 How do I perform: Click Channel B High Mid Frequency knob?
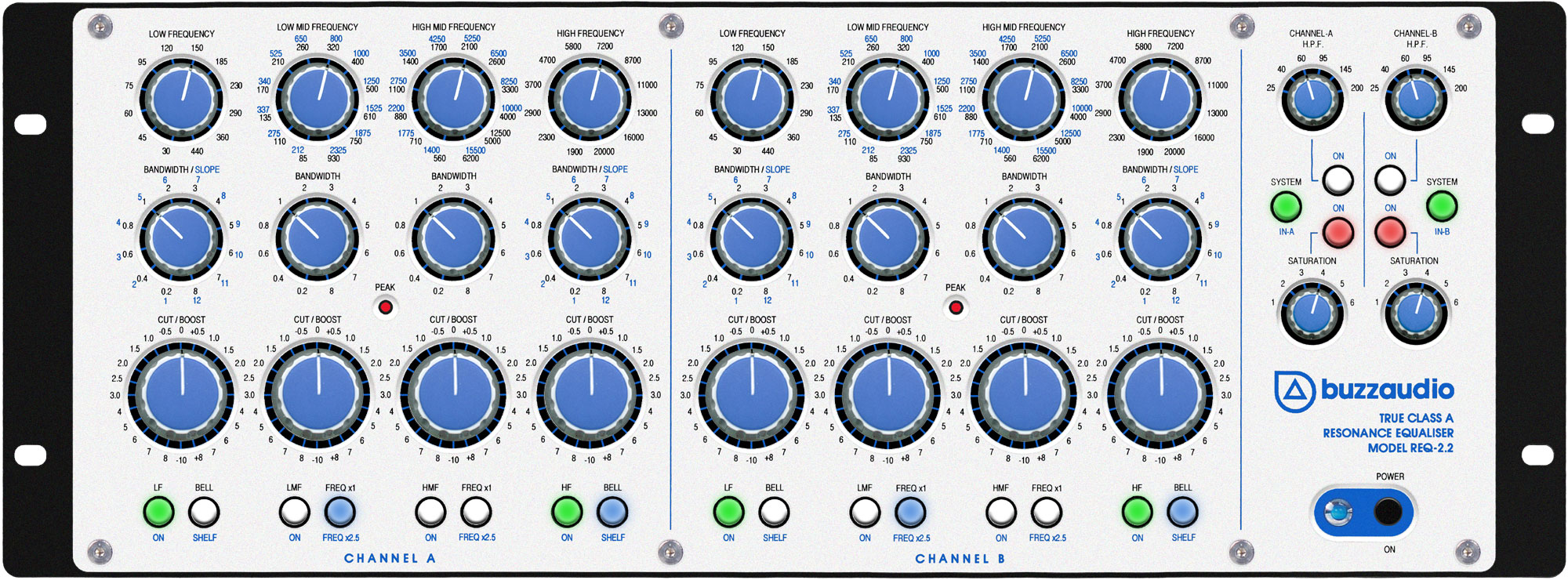tap(1024, 100)
